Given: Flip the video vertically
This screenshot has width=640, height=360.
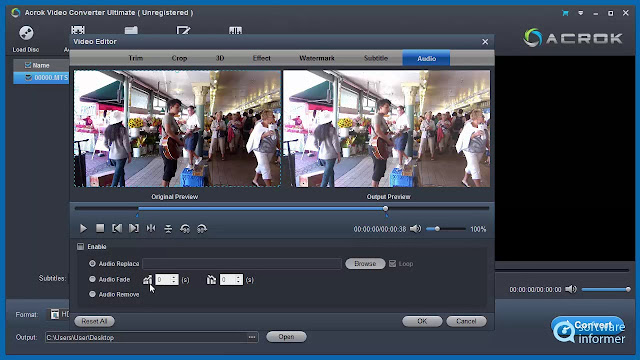Looking at the screenshot, I should pyautogui.click(x=168, y=229).
